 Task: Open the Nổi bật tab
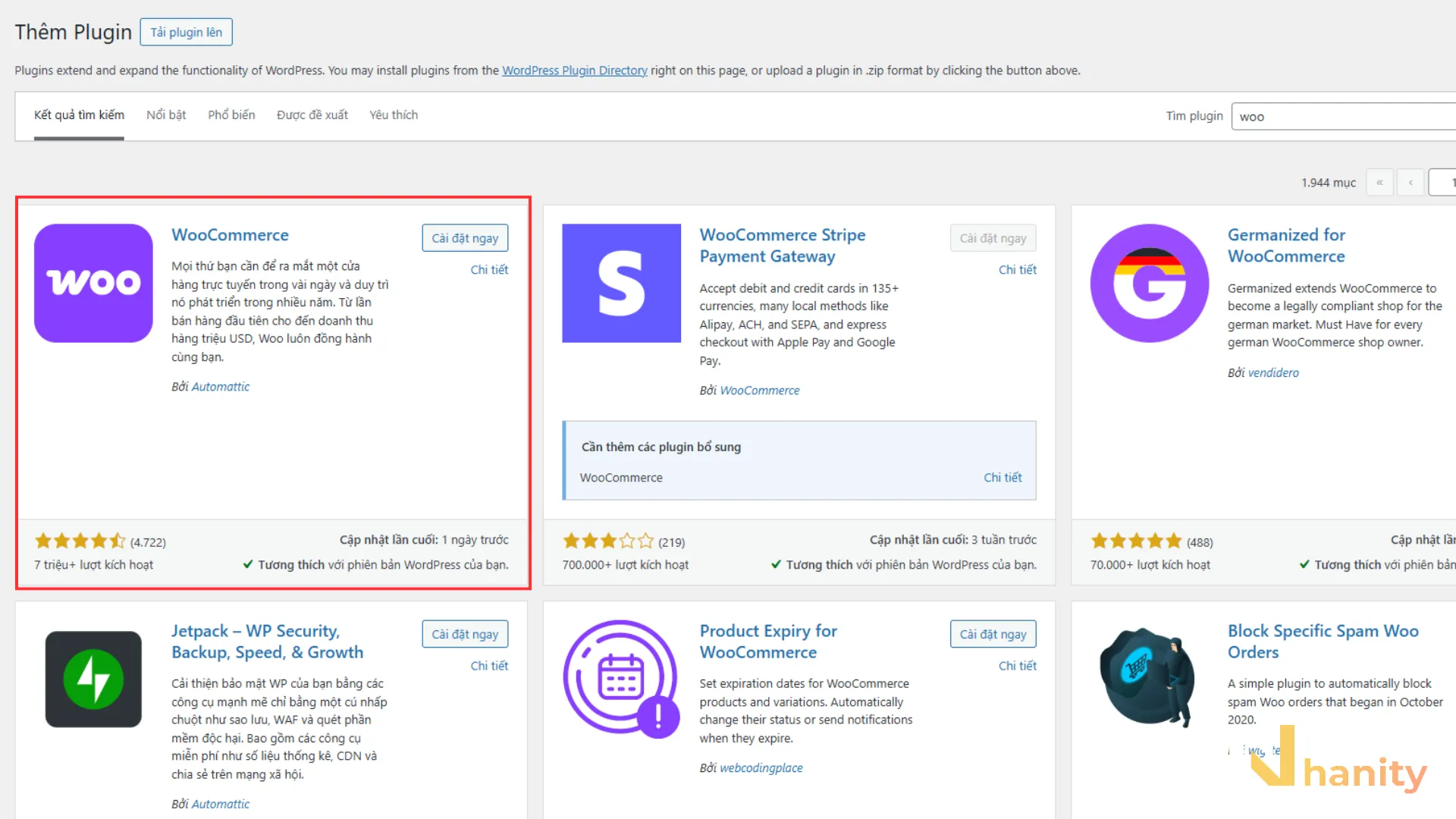(166, 115)
